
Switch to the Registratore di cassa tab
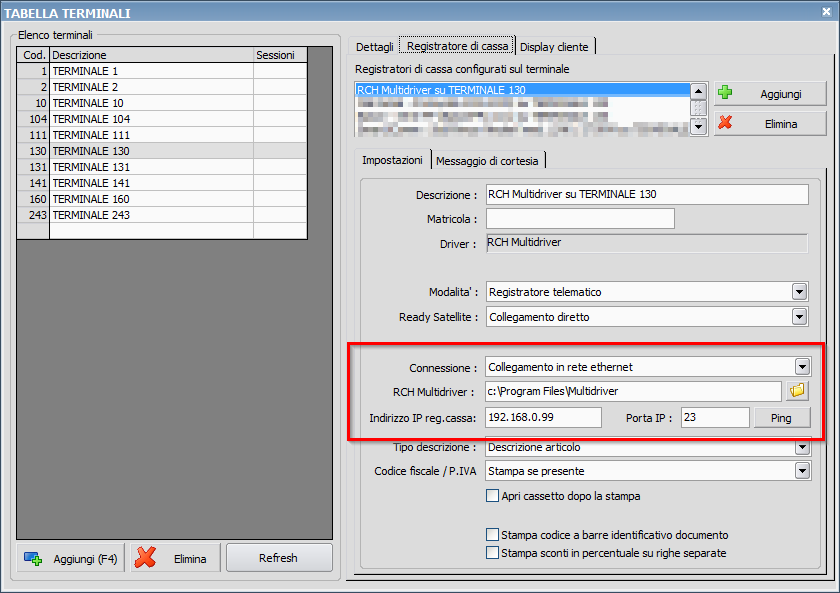point(457,46)
